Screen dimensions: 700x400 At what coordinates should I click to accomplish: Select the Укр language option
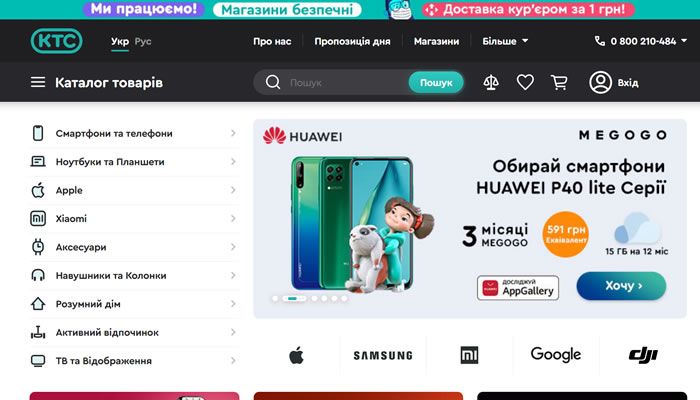coord(120,42)
